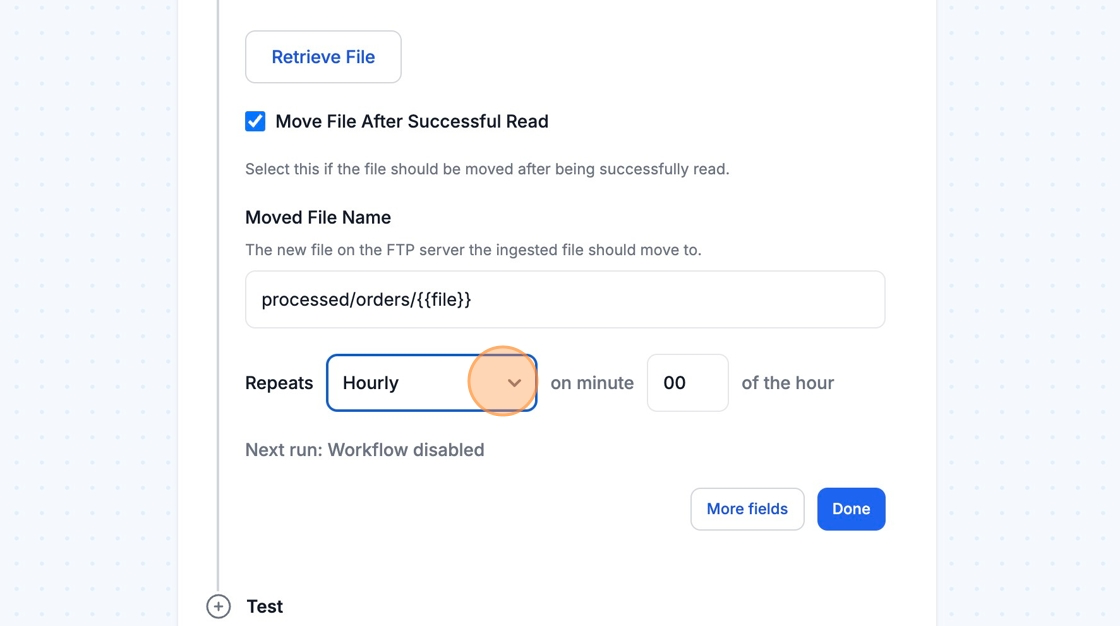Screen dimensions: 1120x626
Task: Open the Test section title
Action: [265, 606]
